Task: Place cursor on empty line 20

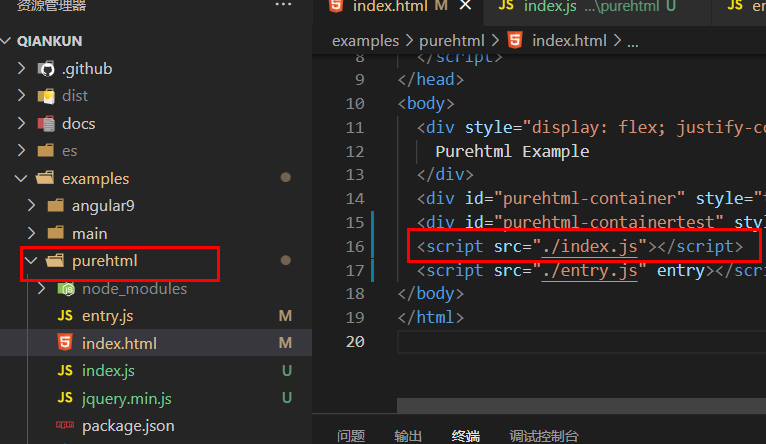Action: click(581, 341)
